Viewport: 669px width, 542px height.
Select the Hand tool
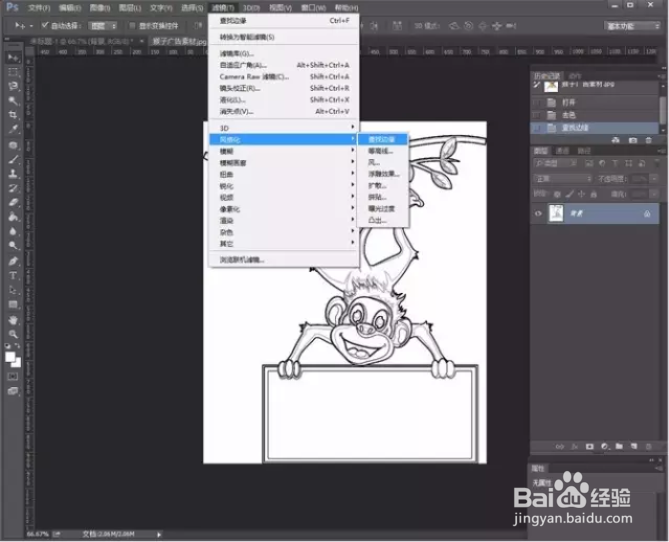[13, 320]
